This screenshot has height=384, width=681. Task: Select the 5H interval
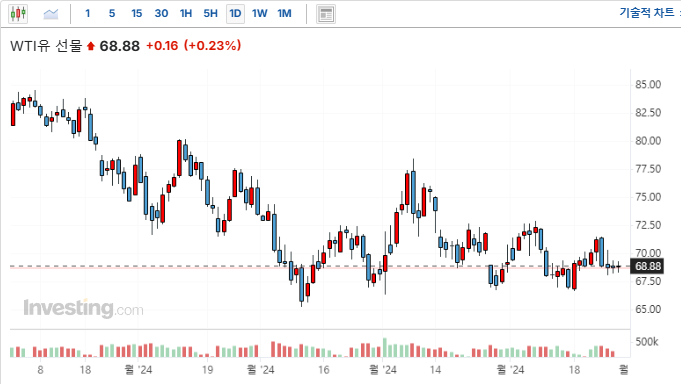[x=211, y=13]
